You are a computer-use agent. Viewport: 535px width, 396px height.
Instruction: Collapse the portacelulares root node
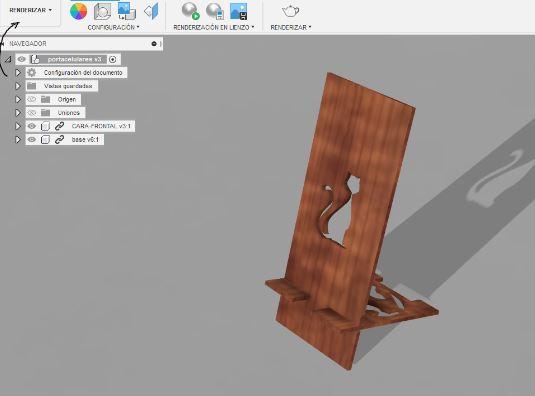8,60
